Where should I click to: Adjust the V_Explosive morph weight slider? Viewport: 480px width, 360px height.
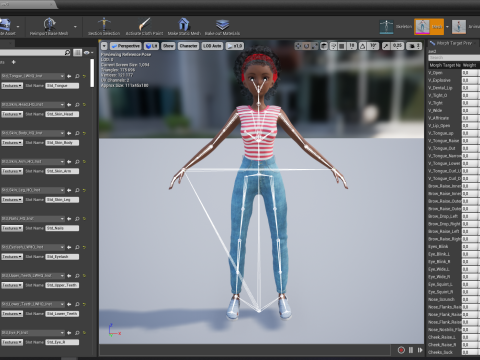point(471,80)
